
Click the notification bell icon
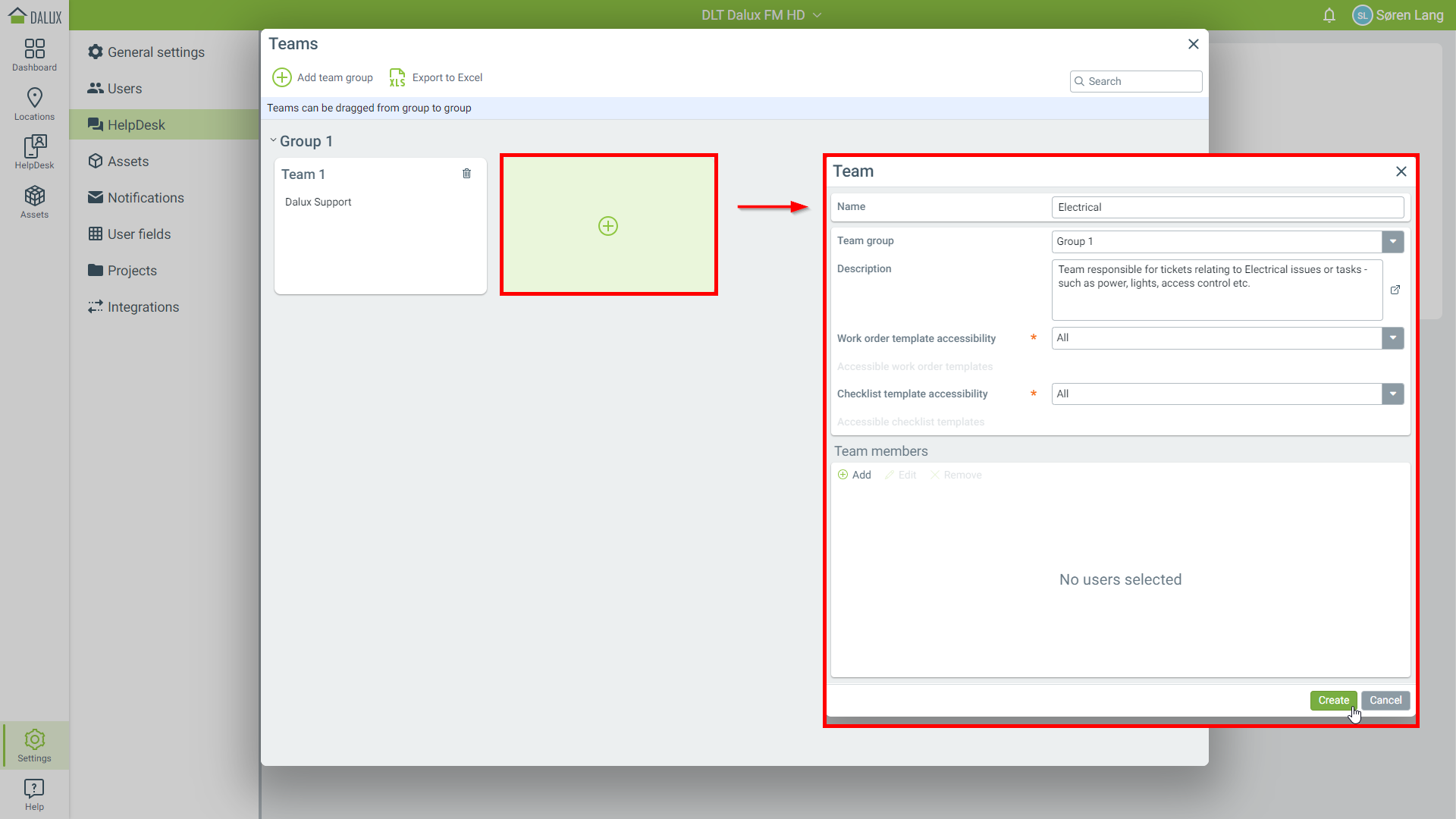(x=1329, y=15)
